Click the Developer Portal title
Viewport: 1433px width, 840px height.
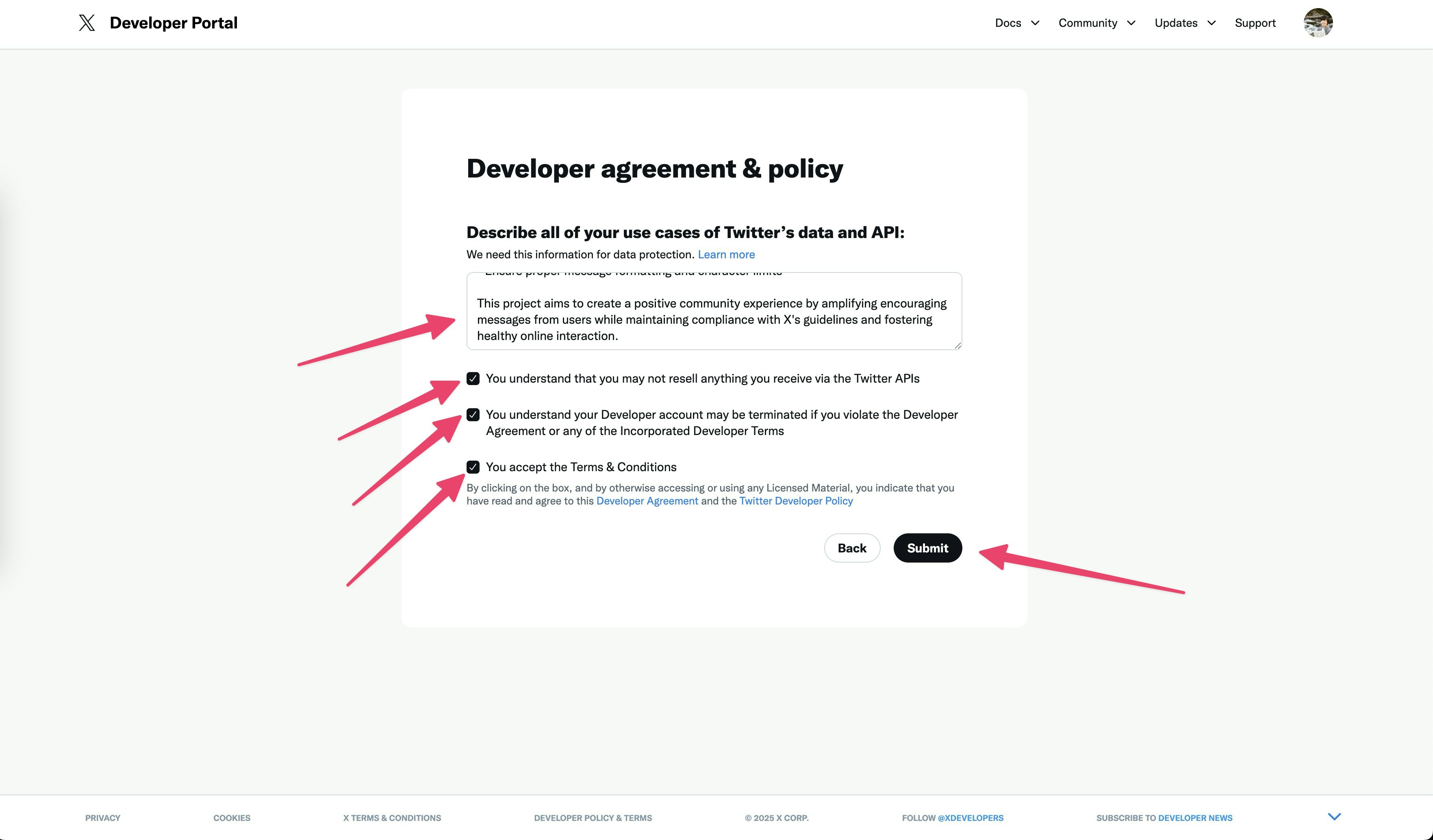coord(174,23)
